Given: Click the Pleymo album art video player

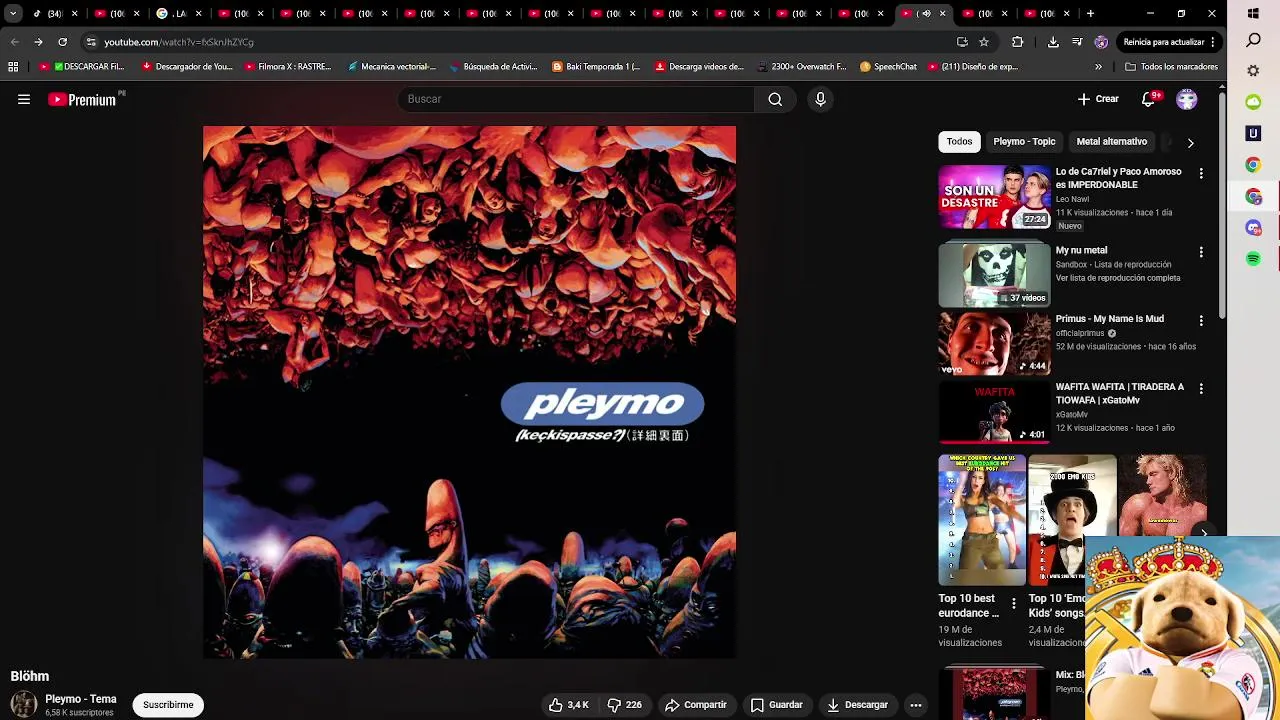Looking at the screenshot, I should 469,392.
